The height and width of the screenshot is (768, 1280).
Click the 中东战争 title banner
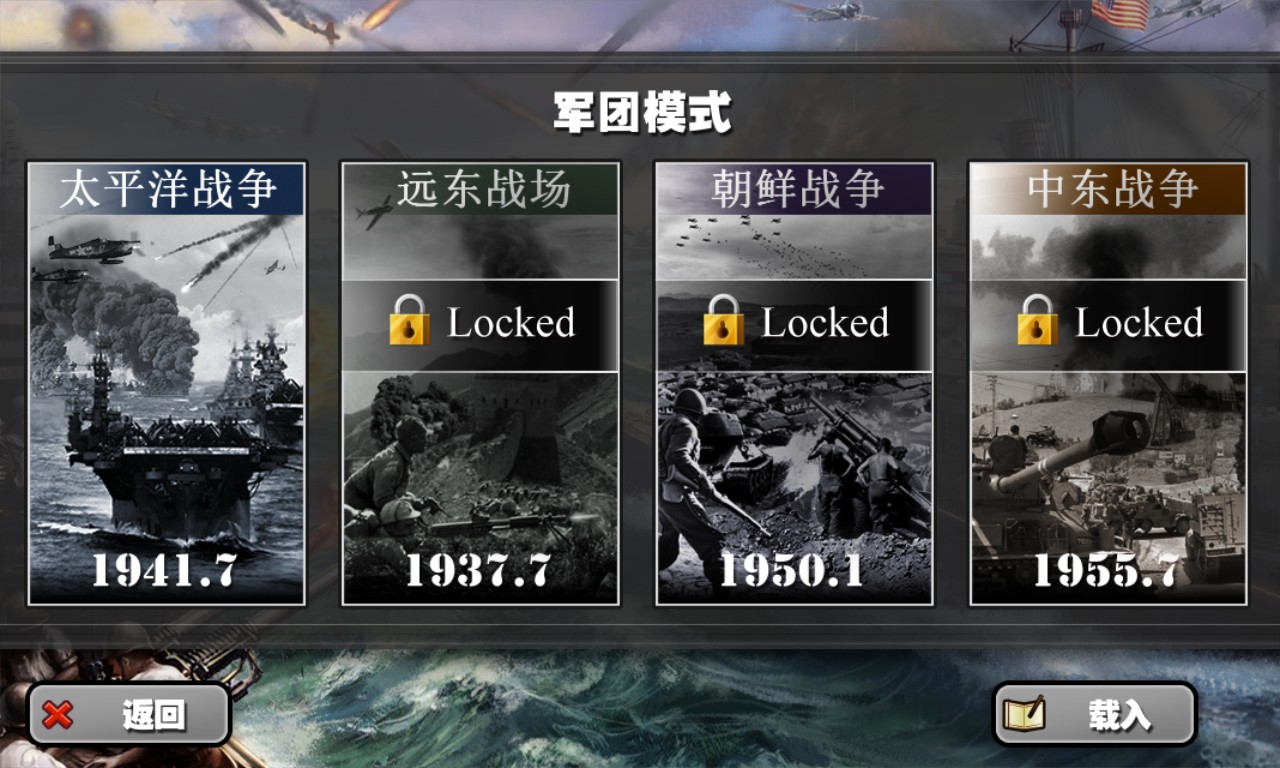tap(1109, 189)
